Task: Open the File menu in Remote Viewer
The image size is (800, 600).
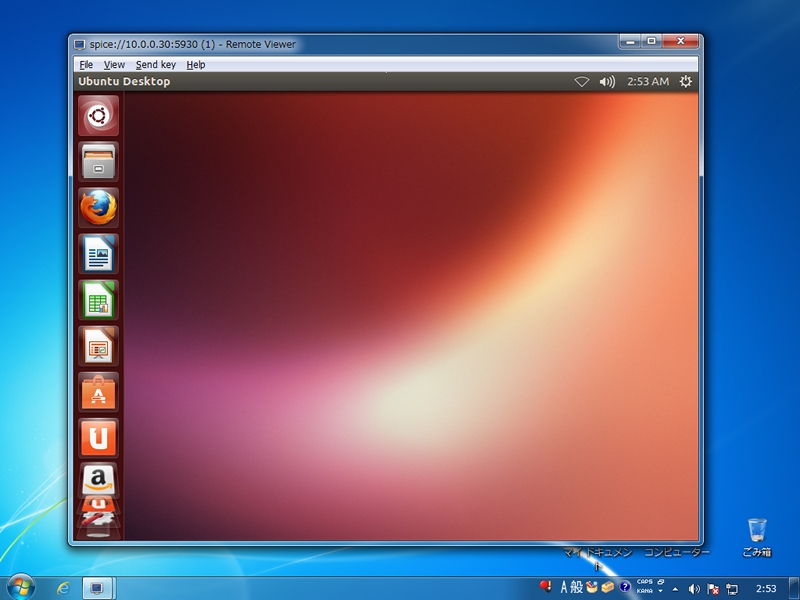Action: pyautogui.click(x=86, y=65)
